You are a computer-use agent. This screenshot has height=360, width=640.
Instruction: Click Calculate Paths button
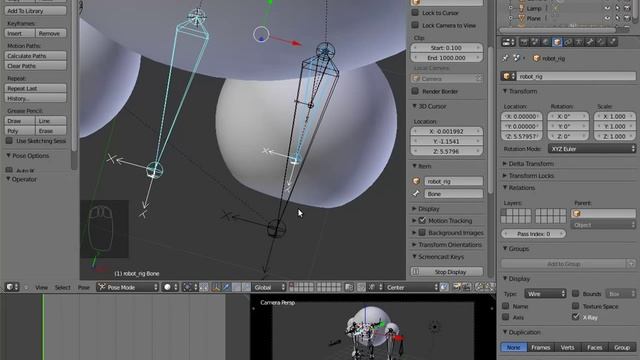point(36,56)
